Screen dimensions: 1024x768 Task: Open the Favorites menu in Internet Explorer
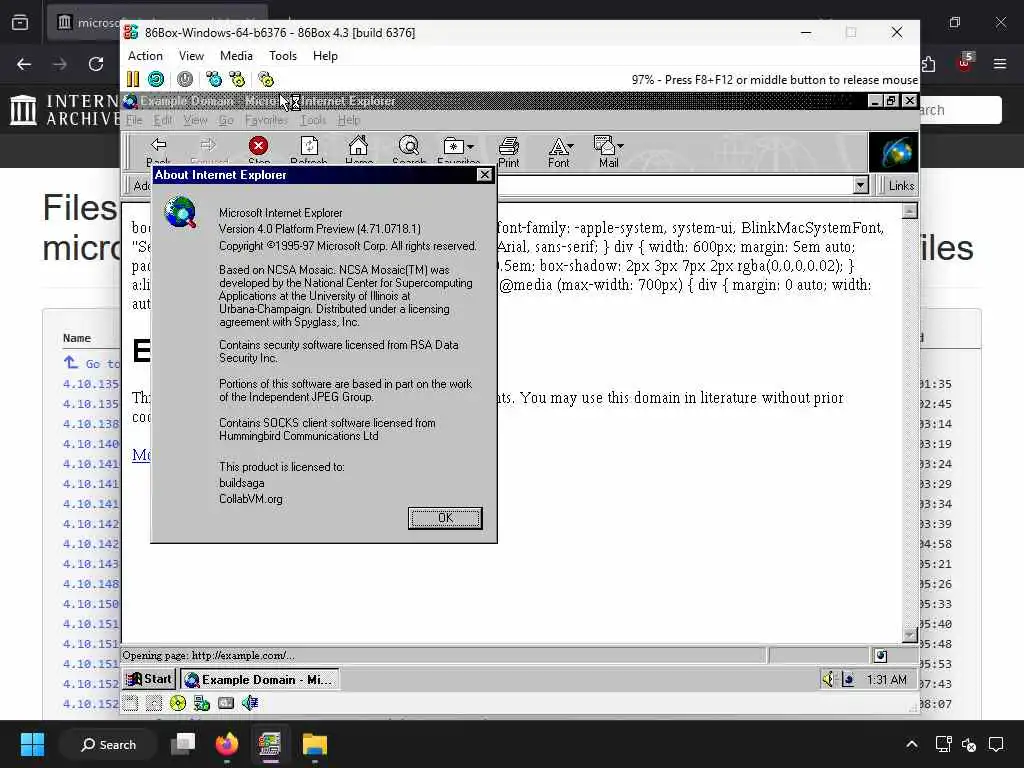coord(266,120)
